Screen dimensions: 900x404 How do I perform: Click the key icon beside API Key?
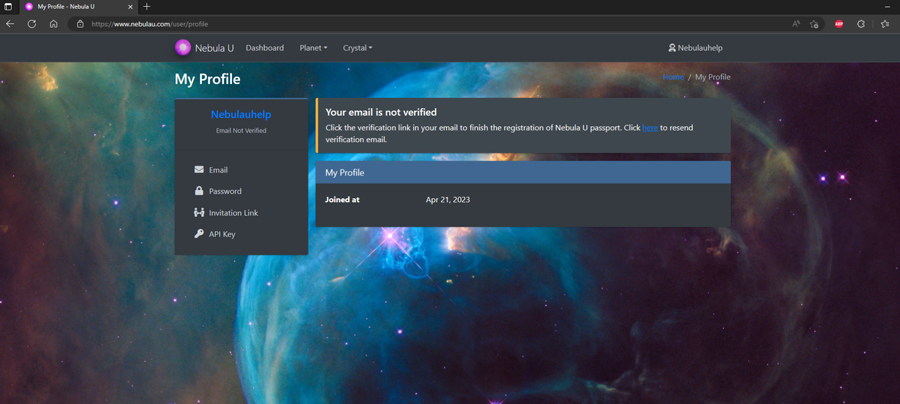click(x=199, y=234)
